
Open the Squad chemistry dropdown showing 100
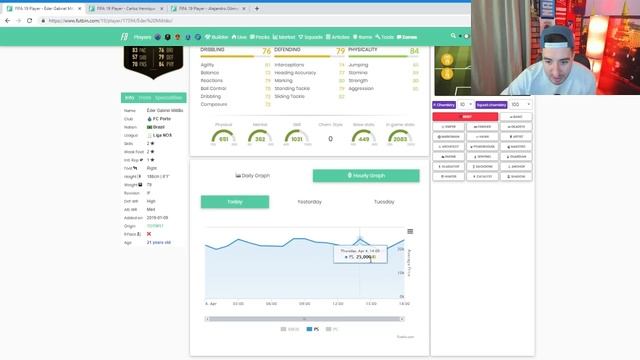tap(520, 105)
